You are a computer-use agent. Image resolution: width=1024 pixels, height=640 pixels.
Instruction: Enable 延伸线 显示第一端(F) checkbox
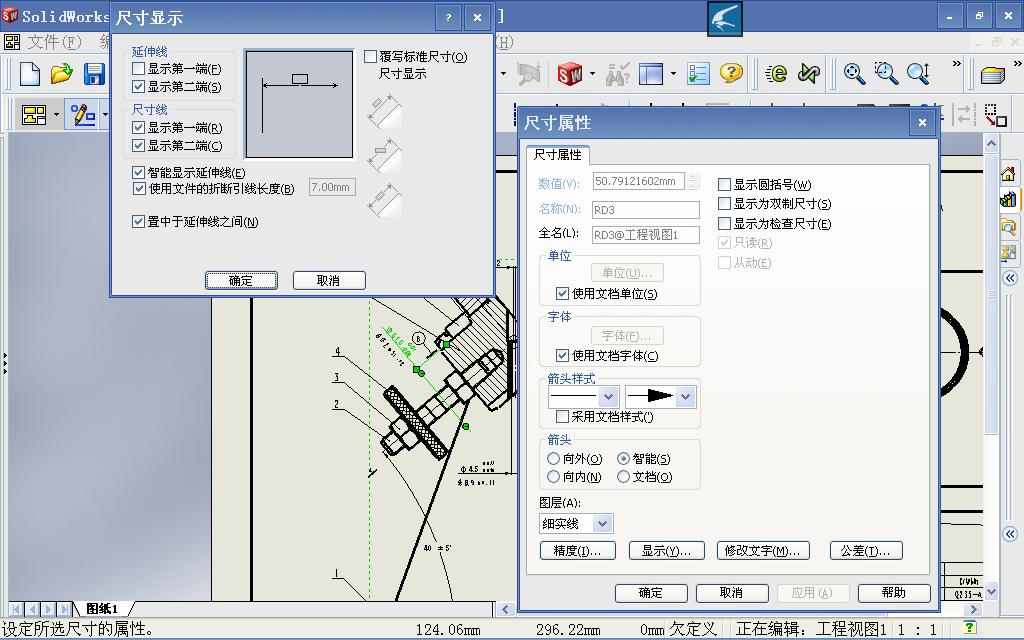tap(138, 69)
